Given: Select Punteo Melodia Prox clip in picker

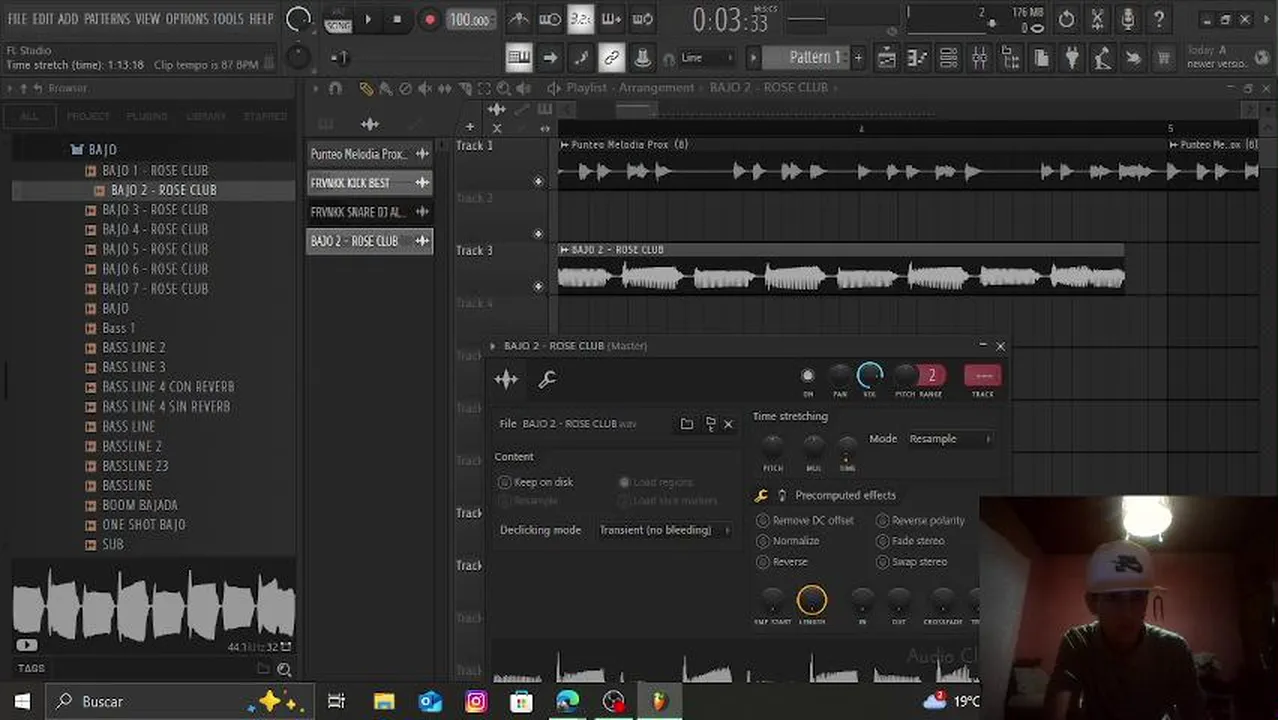Looking at the screenshot, I should 369,154.
